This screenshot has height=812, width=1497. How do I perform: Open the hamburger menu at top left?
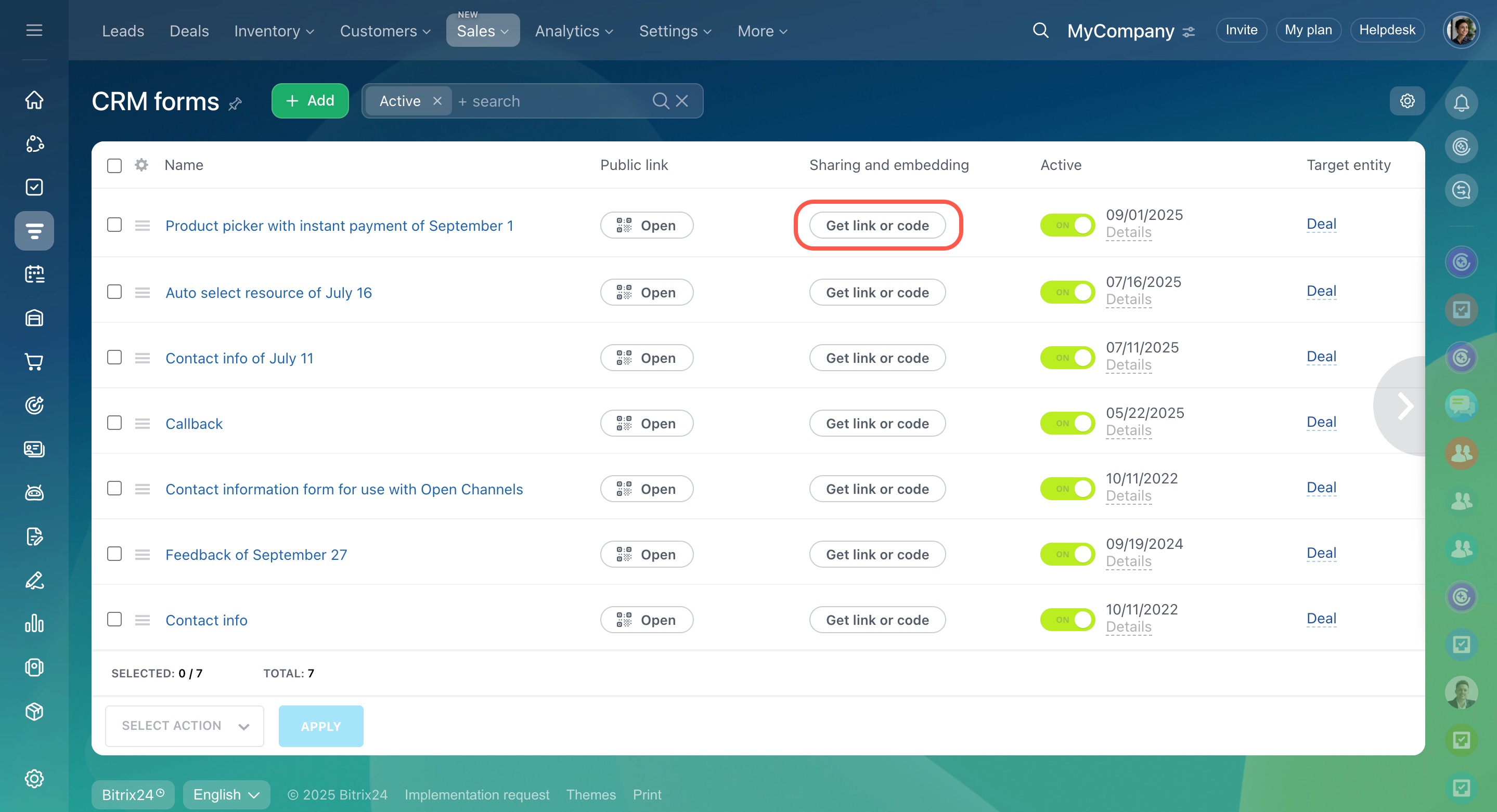(x=34, y=30)
